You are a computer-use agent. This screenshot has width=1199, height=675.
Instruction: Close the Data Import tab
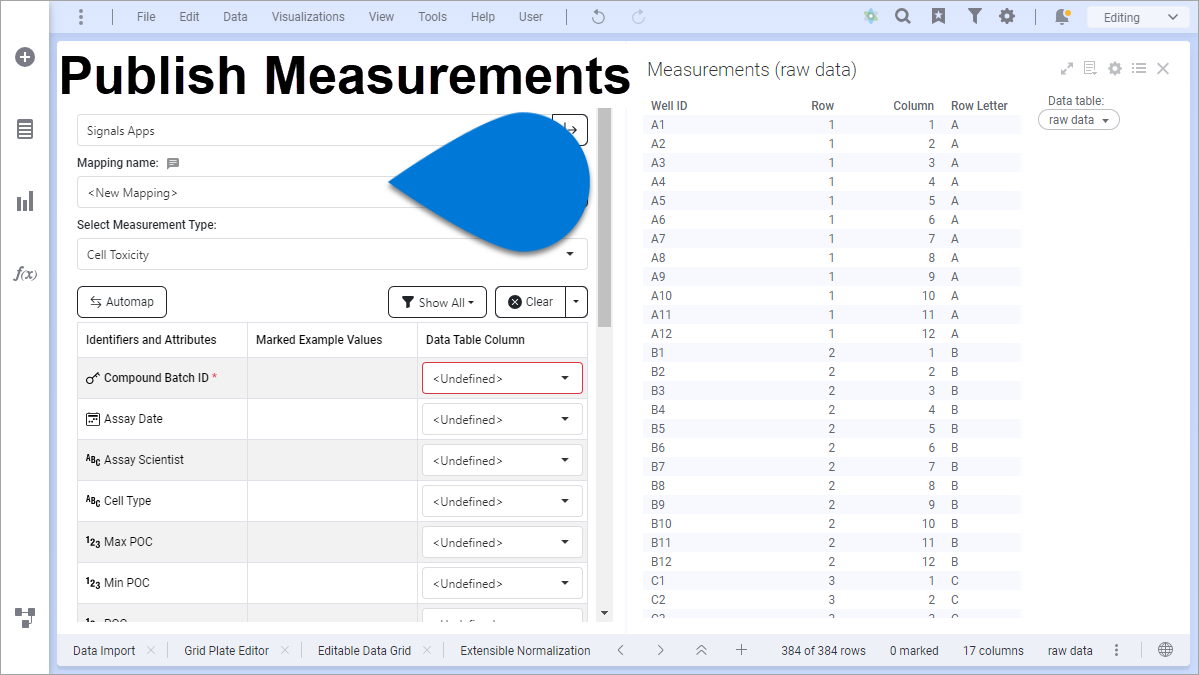151,651
